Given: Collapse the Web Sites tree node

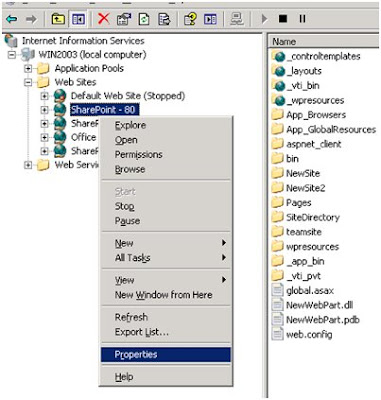Looking at the screenshot, I should point(28,82).
